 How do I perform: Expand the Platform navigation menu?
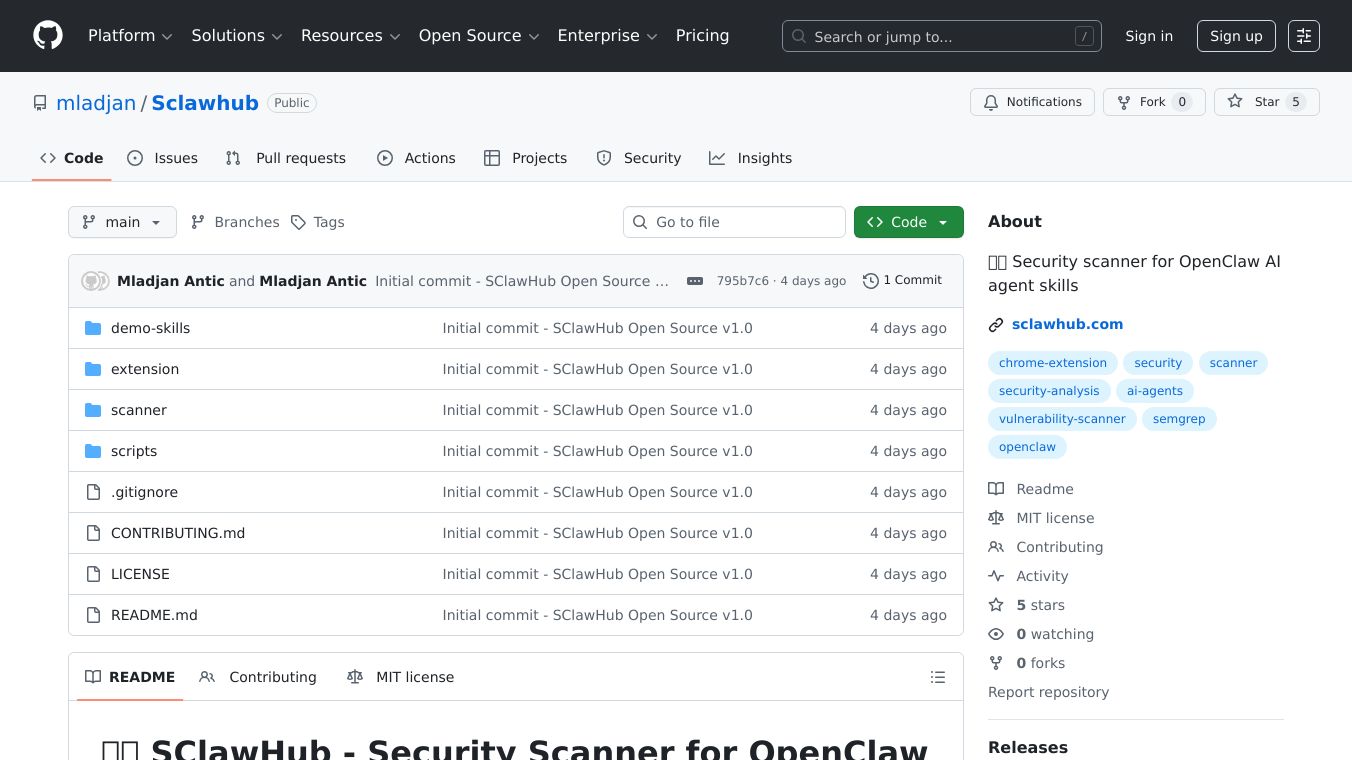click(x=130, y=36)
